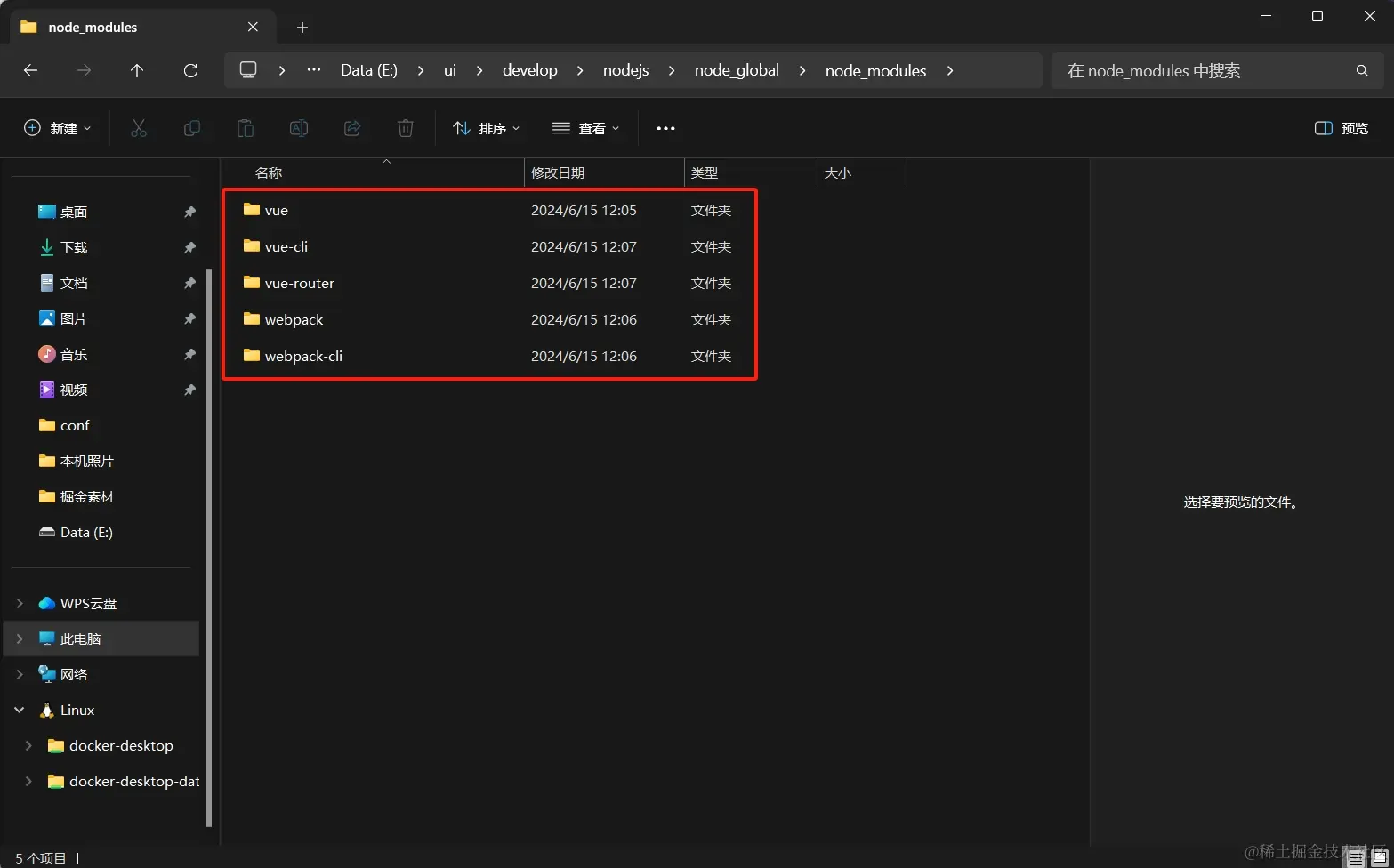The height and width of the screenshot is (868, 1394).
Task: Click the Paste clipboard icon
Action: [x=246, y=128]
